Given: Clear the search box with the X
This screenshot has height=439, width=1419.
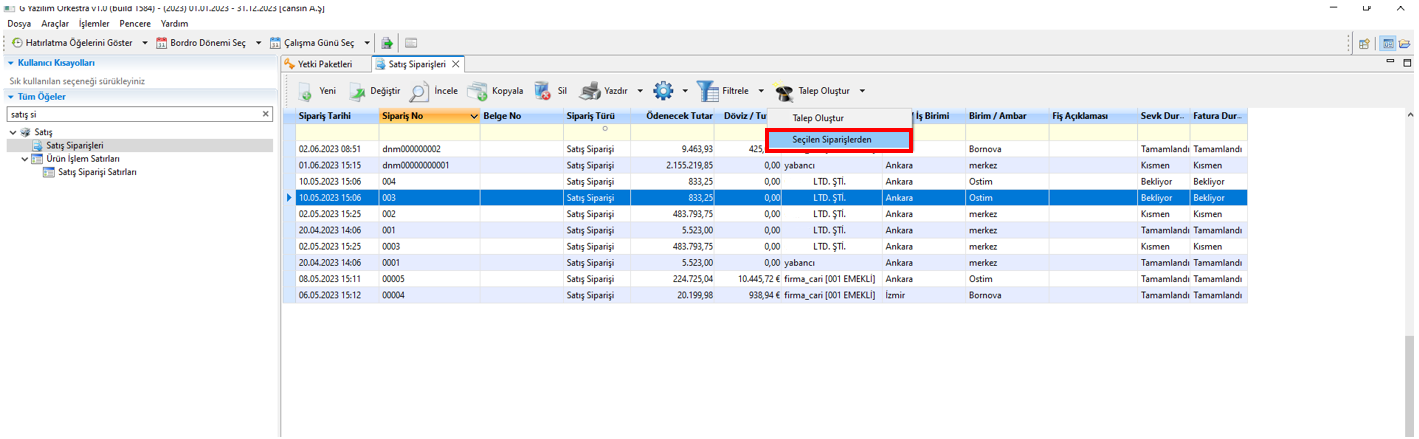Looking at the screenshot, I should (x=266, y=114).
